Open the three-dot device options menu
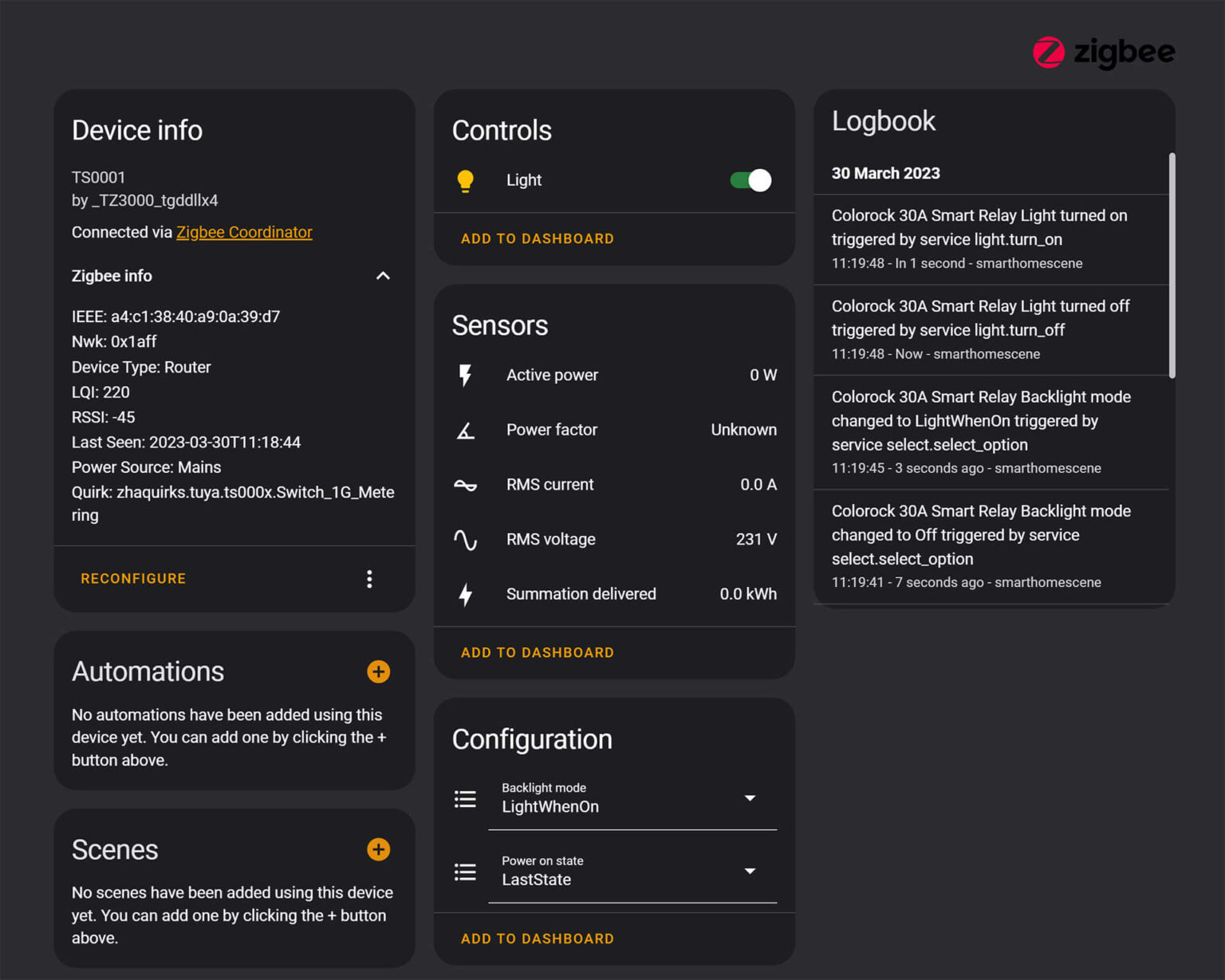The image size is (1225, 980). point(369,579)
